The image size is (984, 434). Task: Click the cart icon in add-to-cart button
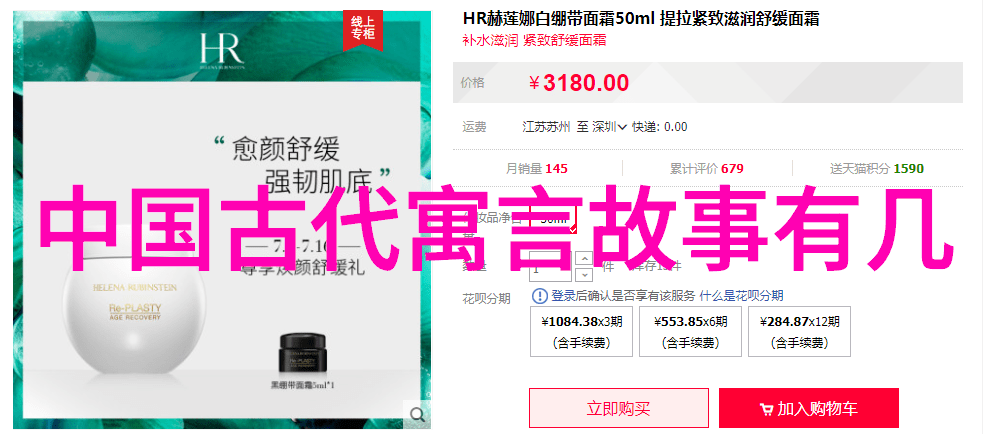pos(766,410)
